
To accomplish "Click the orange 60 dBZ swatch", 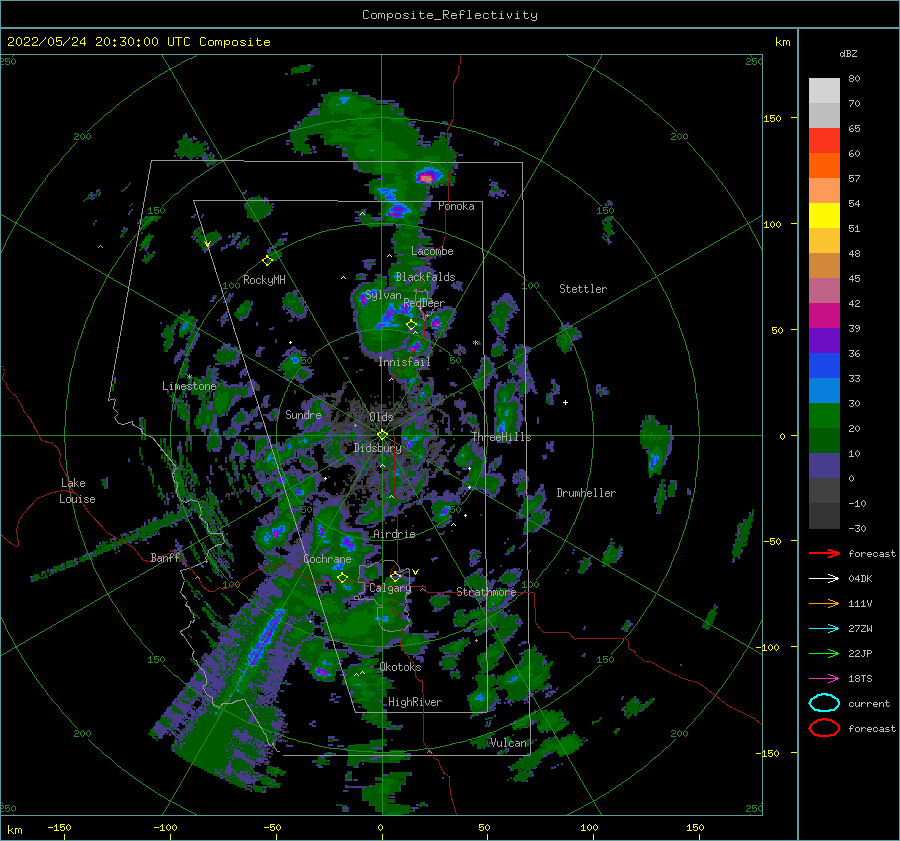I will click(x=824, y=165).
